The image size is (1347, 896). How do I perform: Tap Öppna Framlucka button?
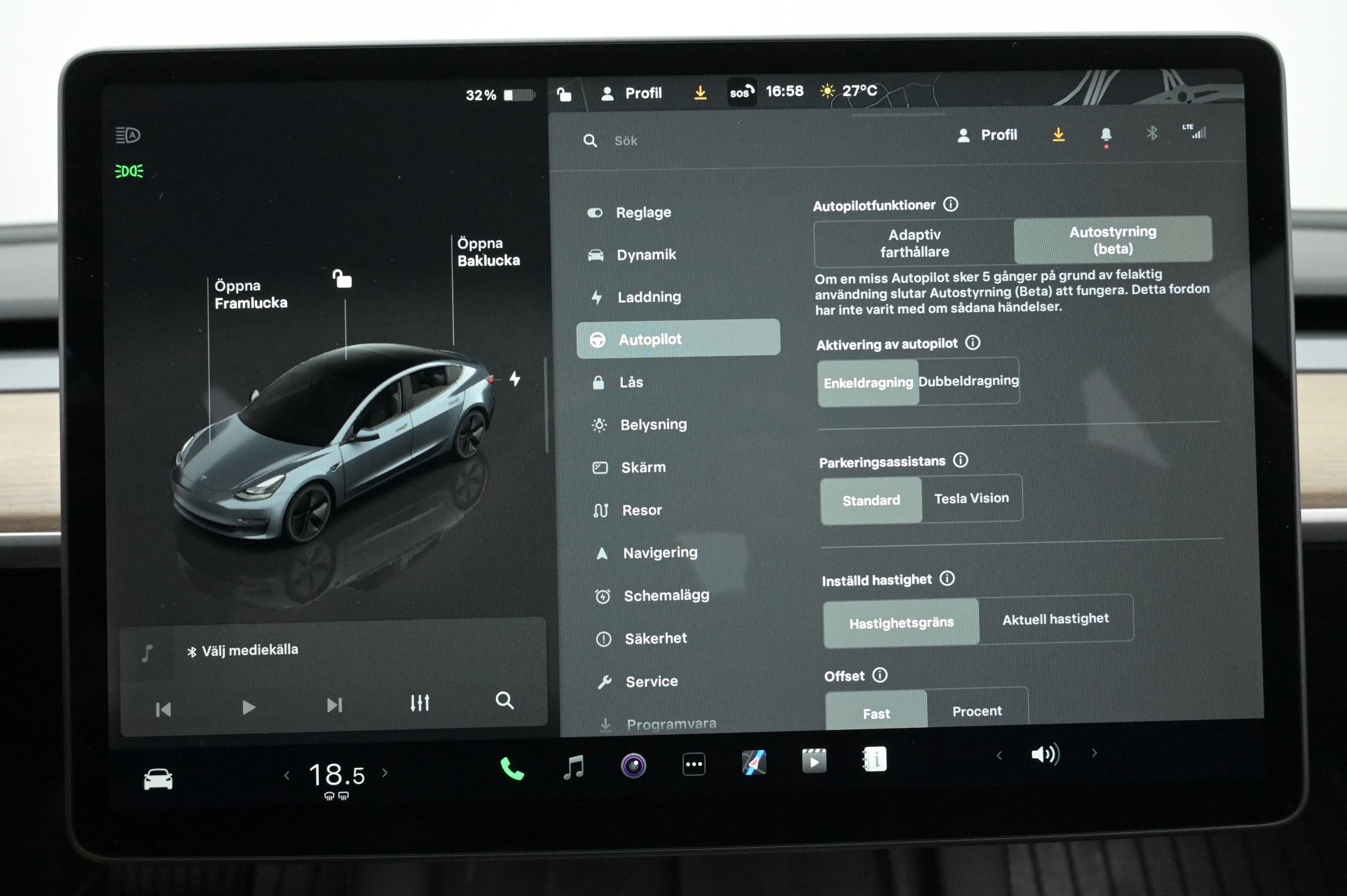click(251, 294)
